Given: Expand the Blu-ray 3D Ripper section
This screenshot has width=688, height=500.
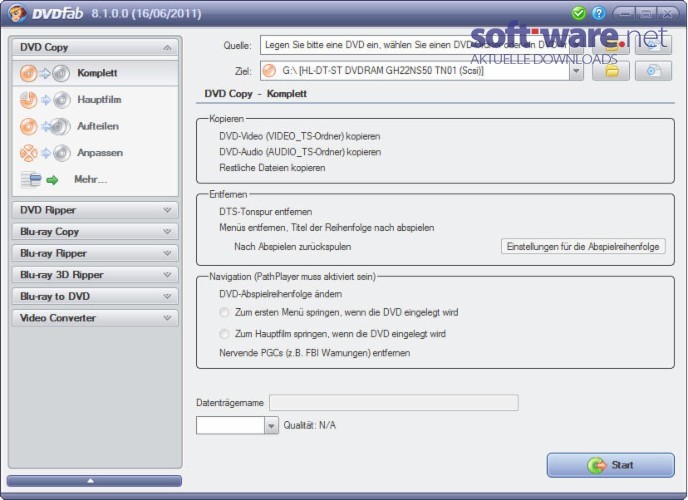Looking at the screenshot, I should click(95, 275).
